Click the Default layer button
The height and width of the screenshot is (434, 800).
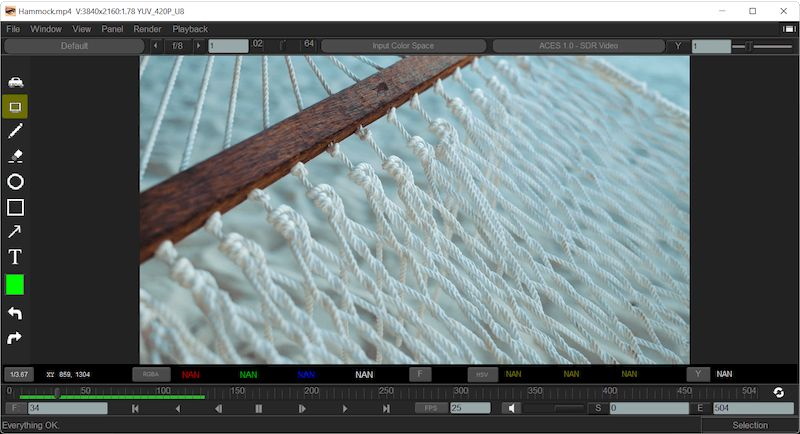point(74,46)
